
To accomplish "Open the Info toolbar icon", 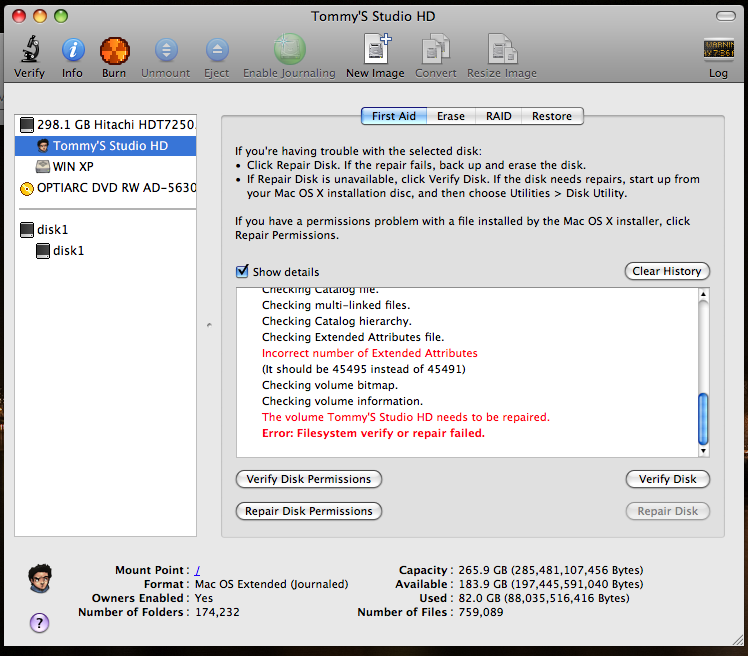I will click(73, 49).
